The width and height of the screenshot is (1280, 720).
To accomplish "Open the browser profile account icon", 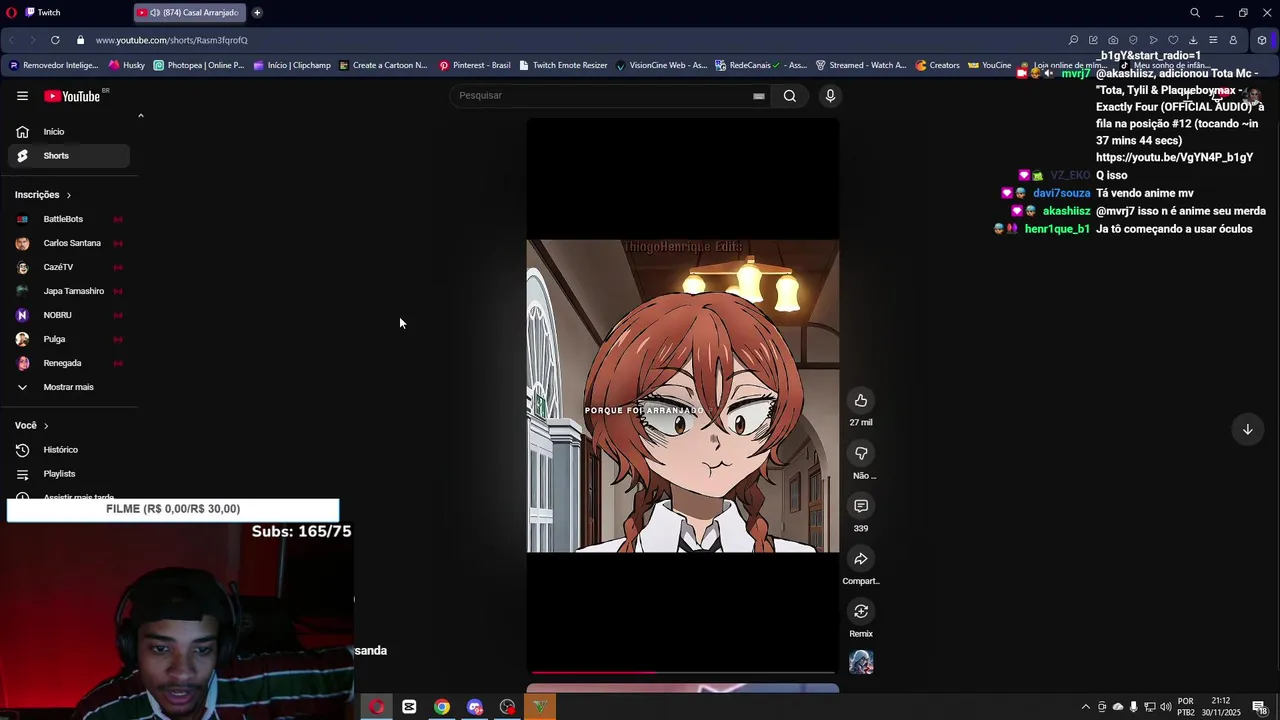I will tap(1233, 40).
